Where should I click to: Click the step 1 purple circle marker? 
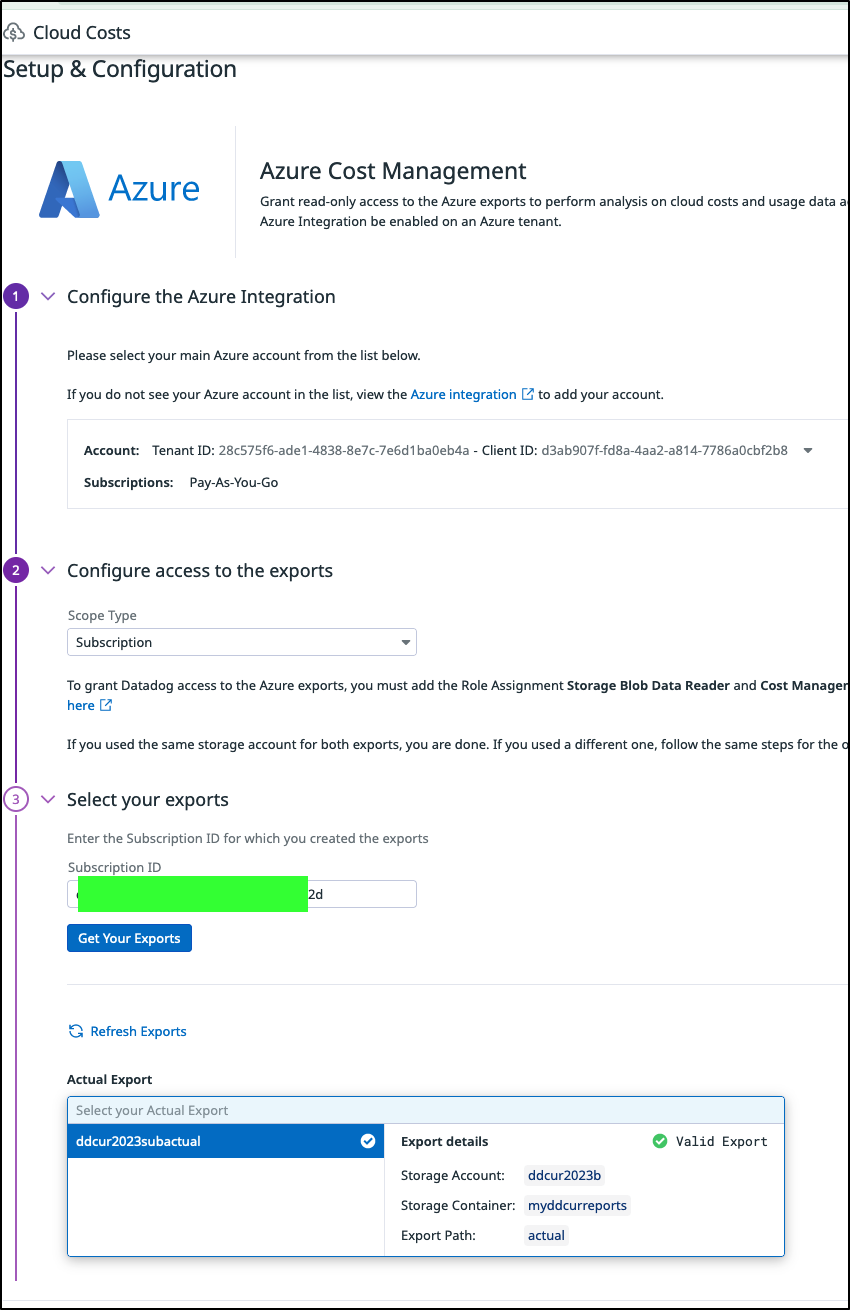(x=15, y=296)
